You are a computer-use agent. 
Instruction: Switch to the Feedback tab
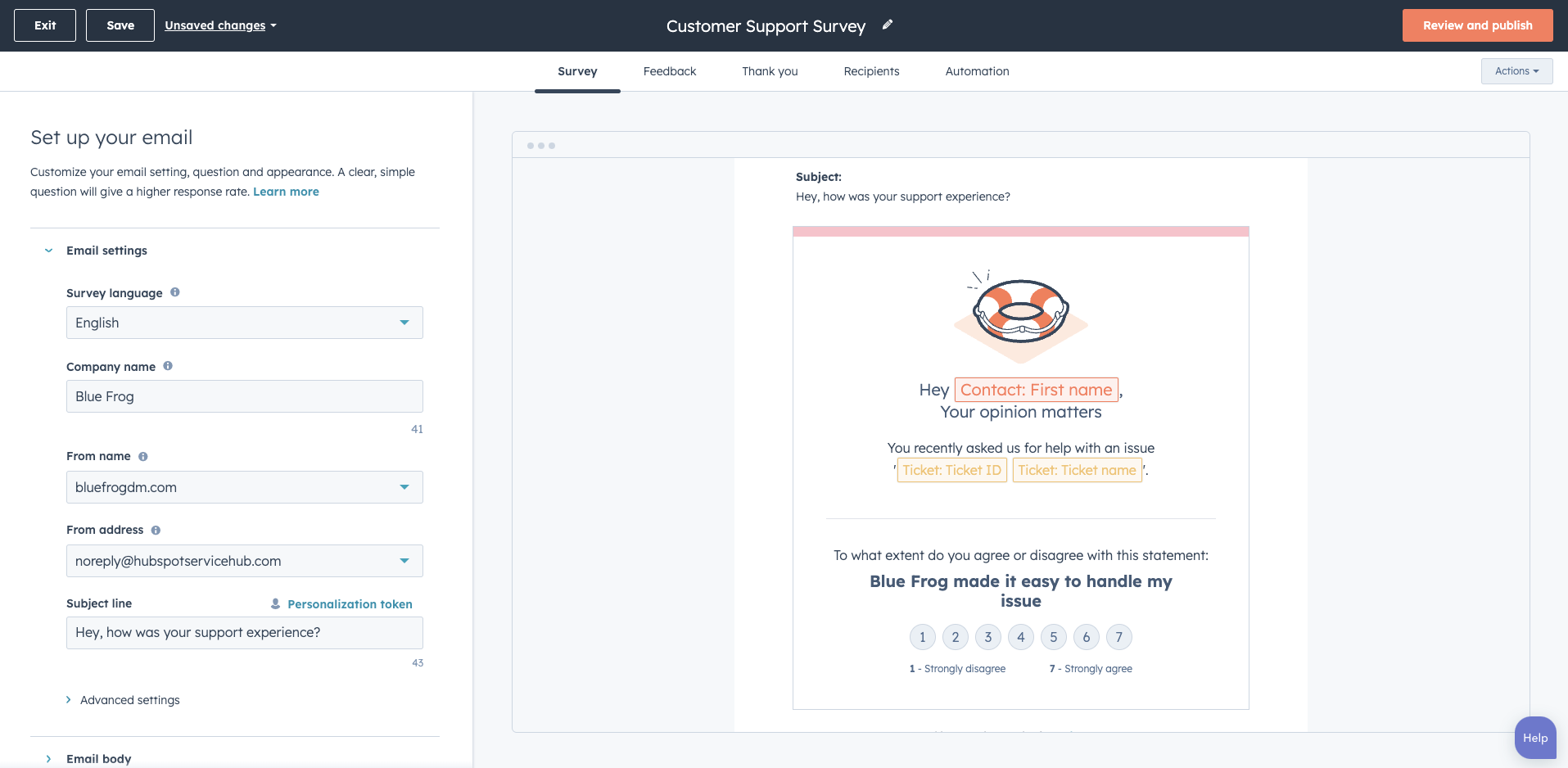[x=669, y=71]
